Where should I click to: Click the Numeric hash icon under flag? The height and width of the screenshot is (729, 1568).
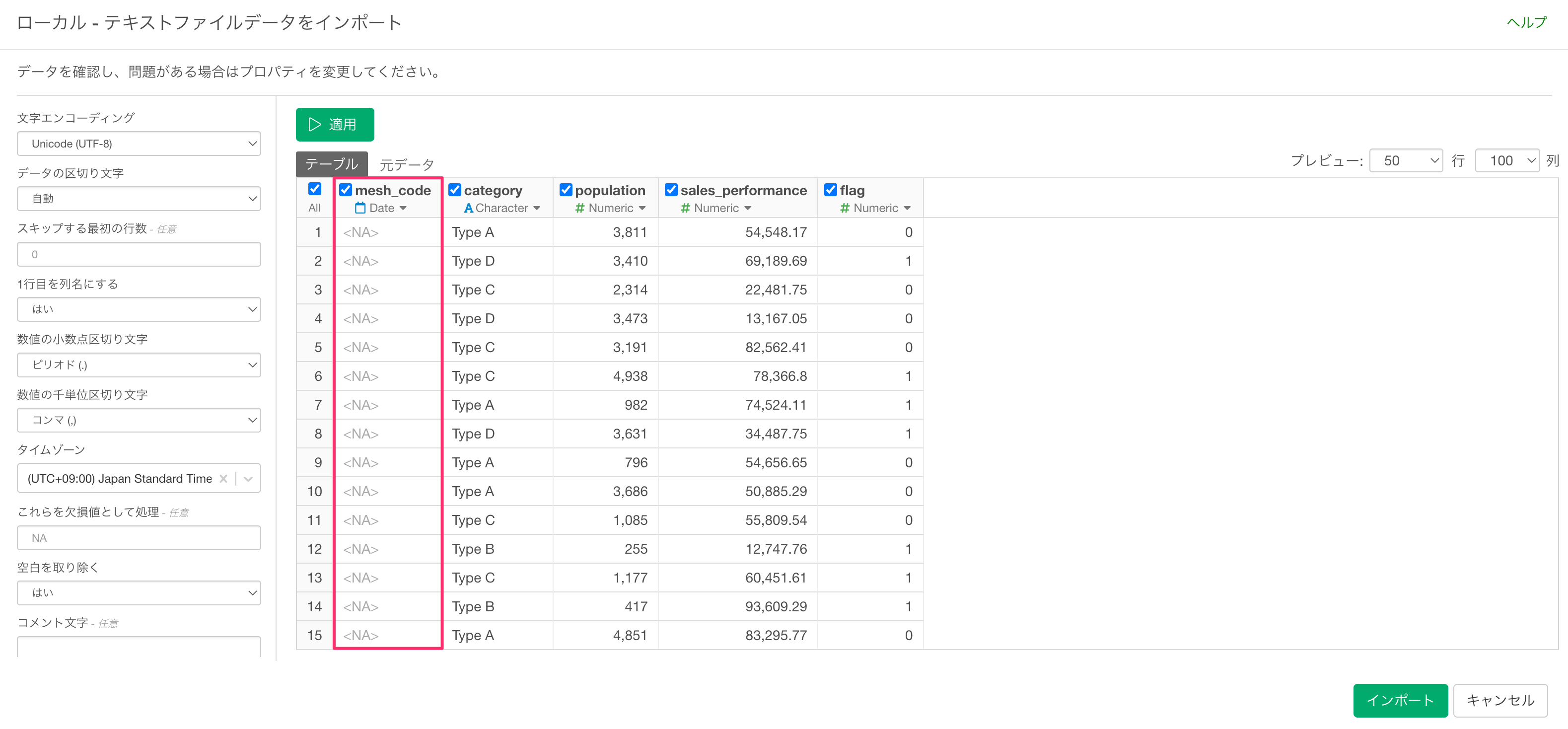coord(844,208)
